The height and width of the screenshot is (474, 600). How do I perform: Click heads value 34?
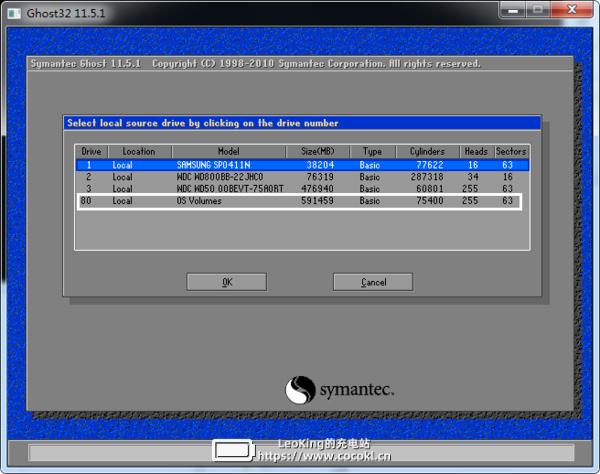(473, 177)
